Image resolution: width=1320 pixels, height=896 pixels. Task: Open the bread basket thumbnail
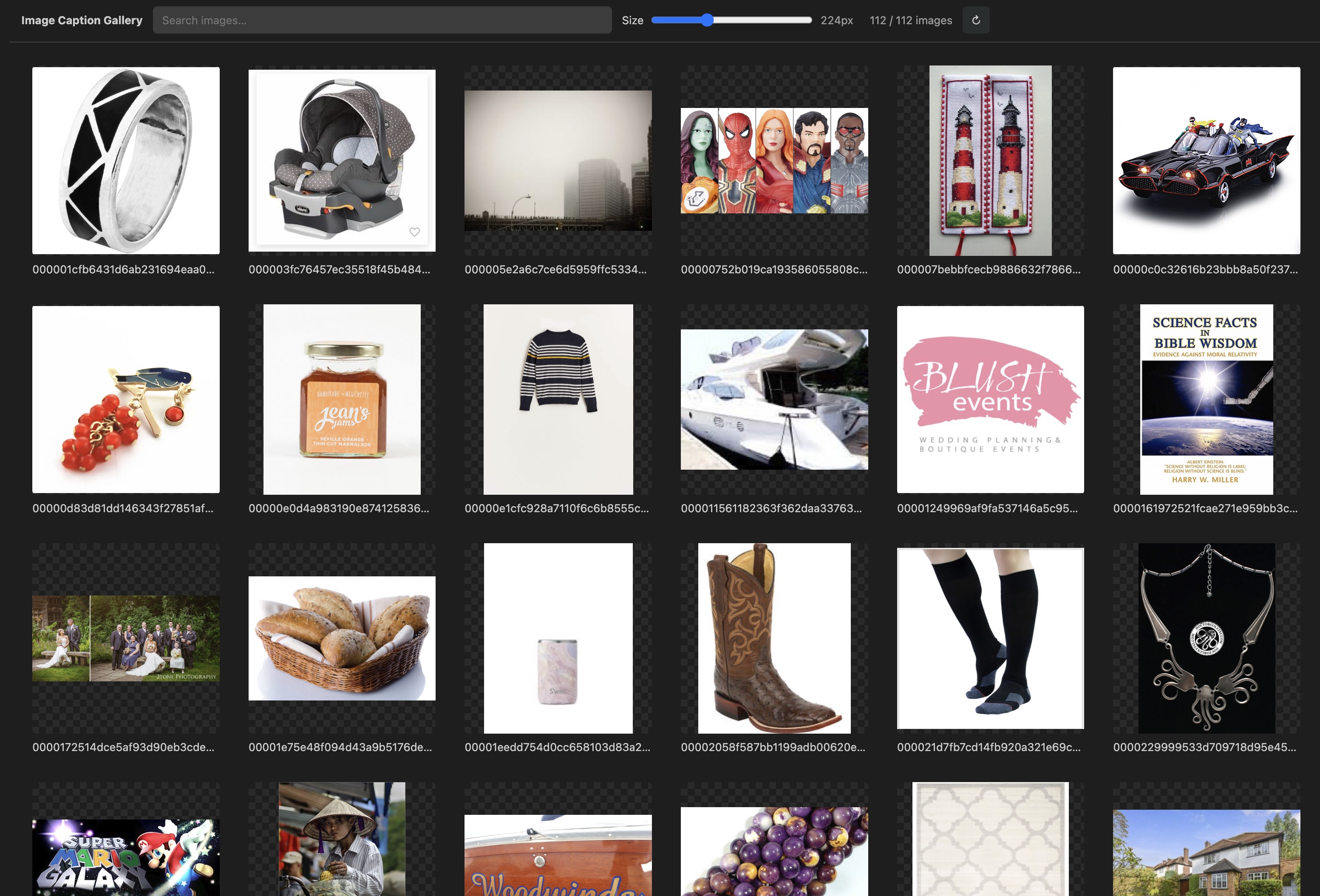[x=342, y=638]
